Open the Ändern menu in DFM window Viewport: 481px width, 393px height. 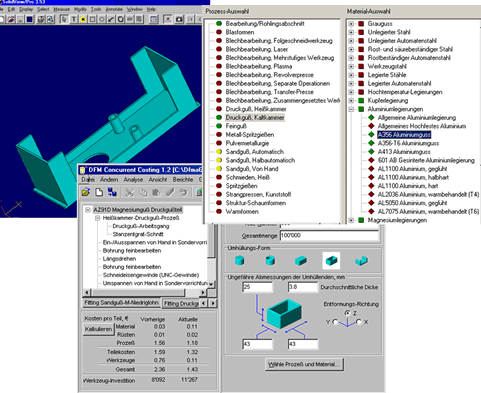pyautogui.click(x=109, y=179)
